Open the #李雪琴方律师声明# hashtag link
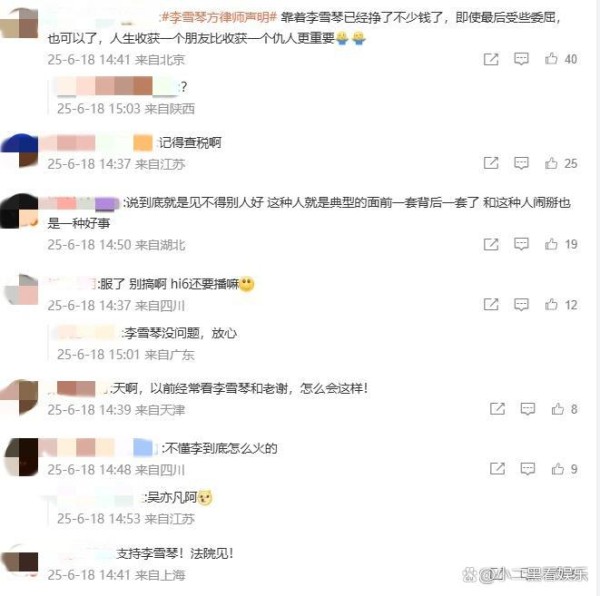 tap(218, 17)
